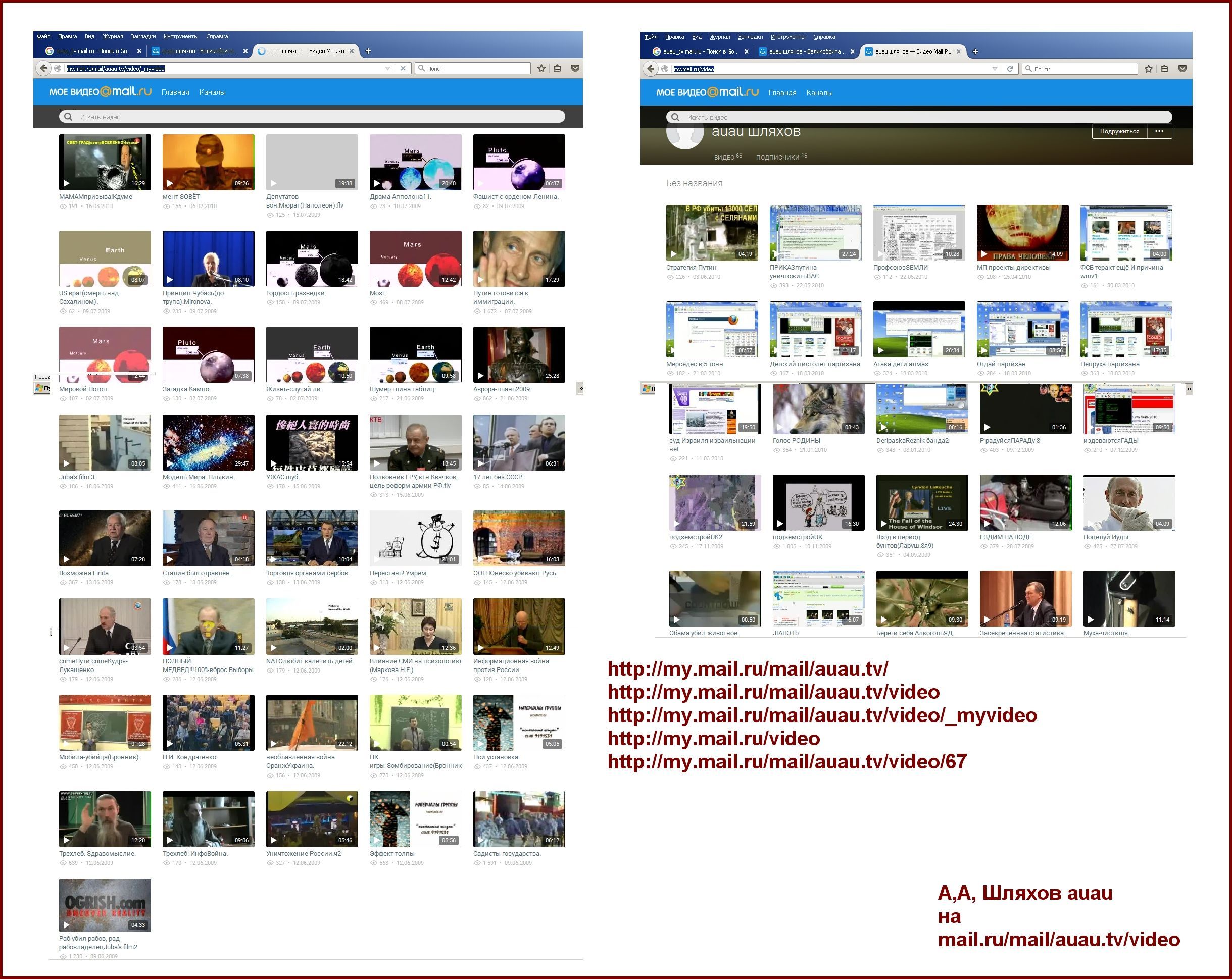Open the Закладки menu in left browser
Viewport: 1232px width, 979px height.
[x=143, y=36]
